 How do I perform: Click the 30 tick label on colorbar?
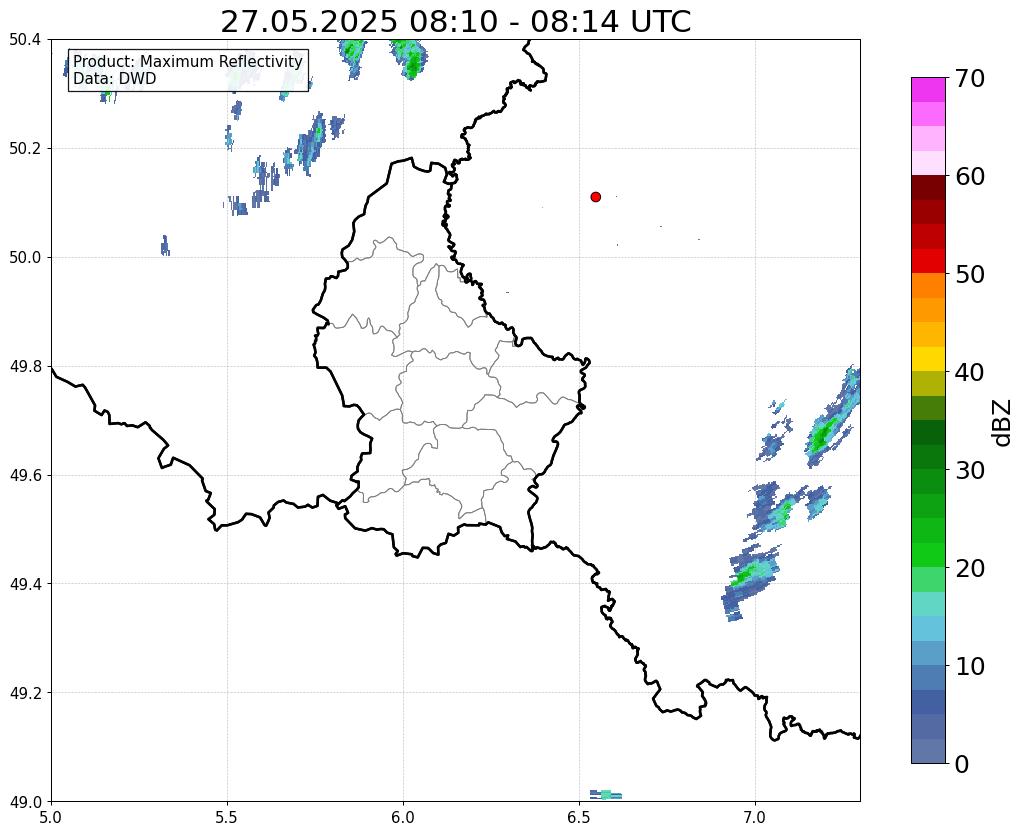pyautogui.click(x=970, y=470)
